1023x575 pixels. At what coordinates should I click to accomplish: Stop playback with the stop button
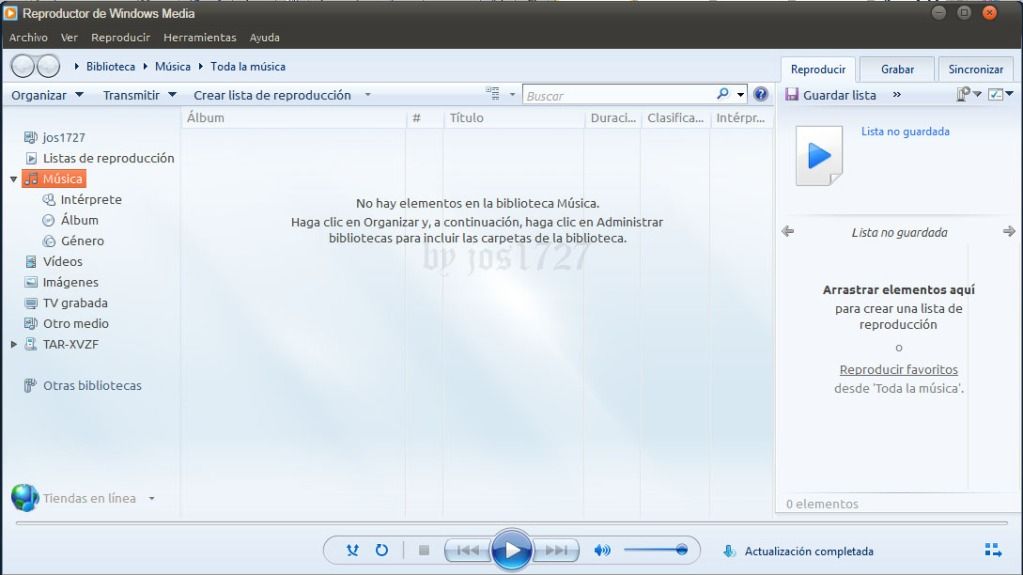pyautogui.click(x=424, y=550)
